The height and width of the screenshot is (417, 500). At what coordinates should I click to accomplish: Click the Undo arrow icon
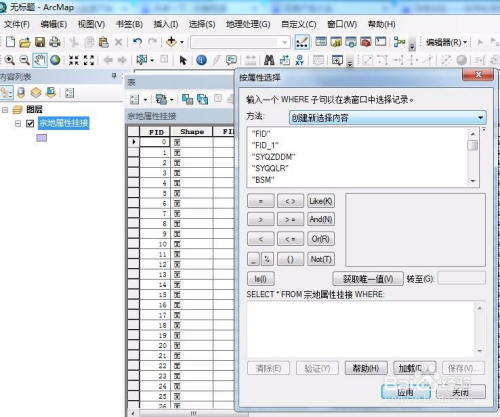tap(137, 42)
